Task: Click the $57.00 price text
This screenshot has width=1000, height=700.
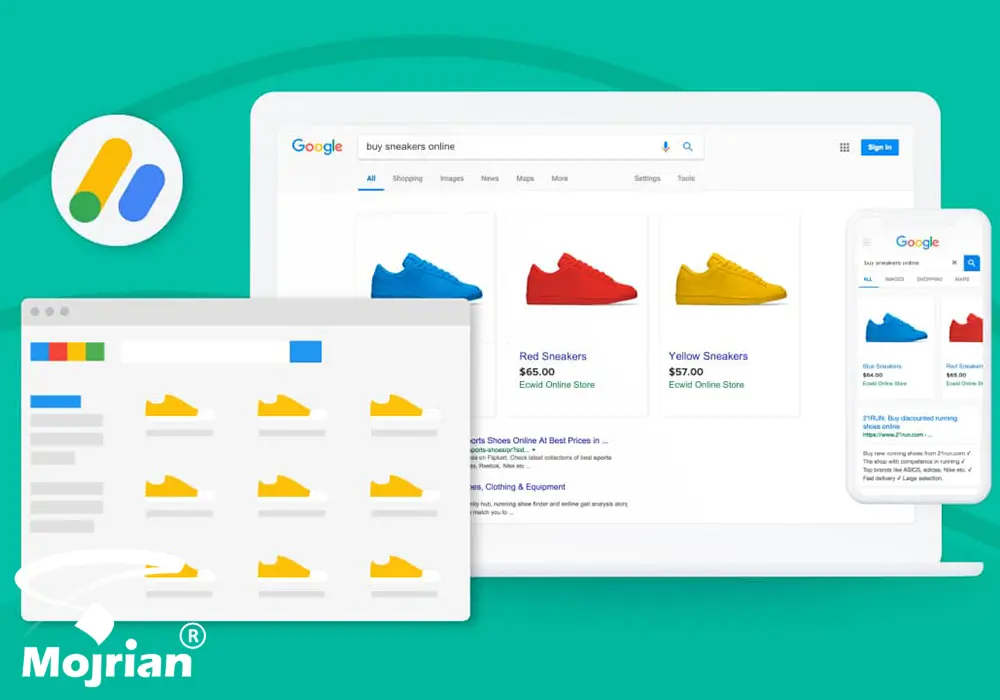Action: (686, 372)
